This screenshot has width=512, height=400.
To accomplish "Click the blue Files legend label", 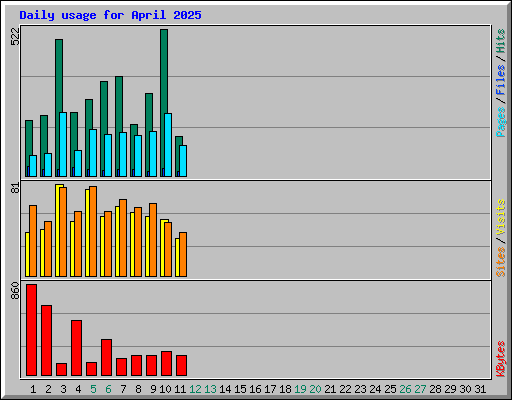I will 500,80.
